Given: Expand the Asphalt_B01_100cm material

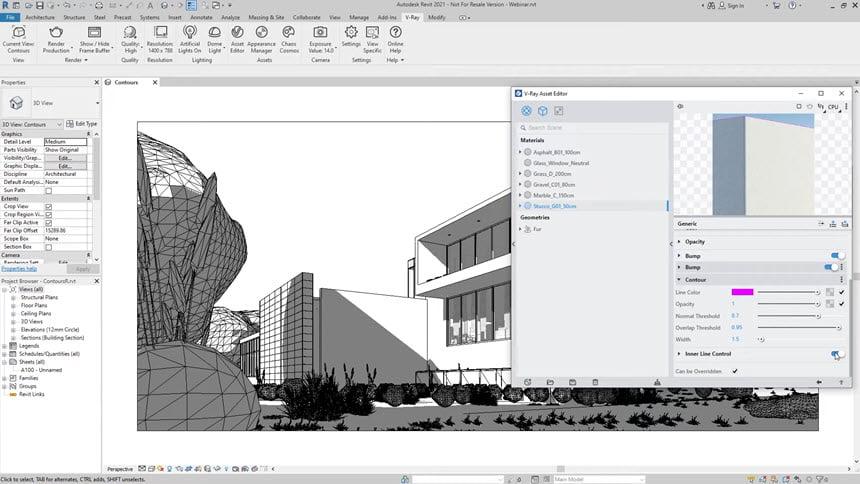Looking at the screenshot, I should [520, 152].
